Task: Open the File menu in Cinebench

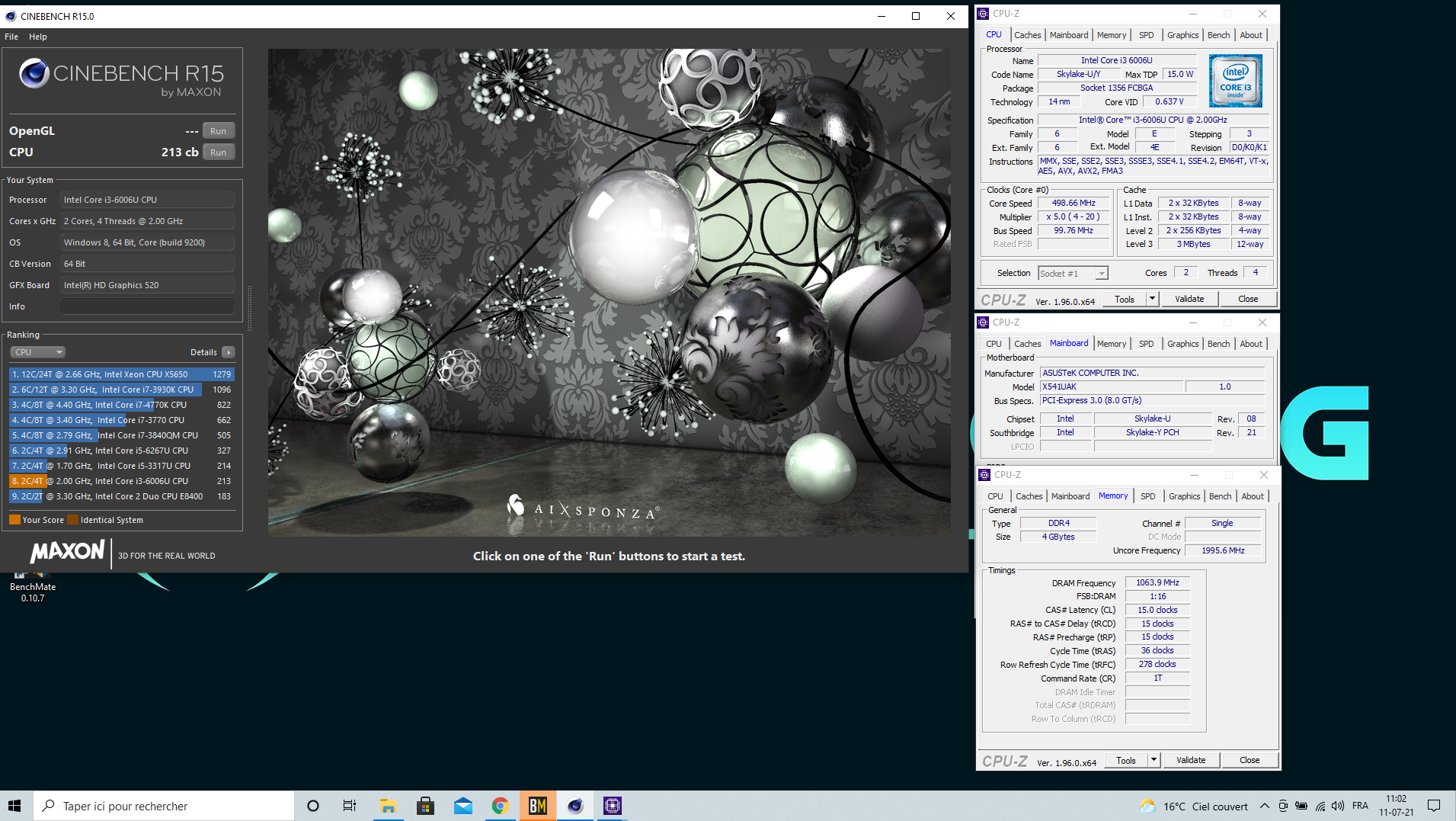Action: [x=11, y=37]
